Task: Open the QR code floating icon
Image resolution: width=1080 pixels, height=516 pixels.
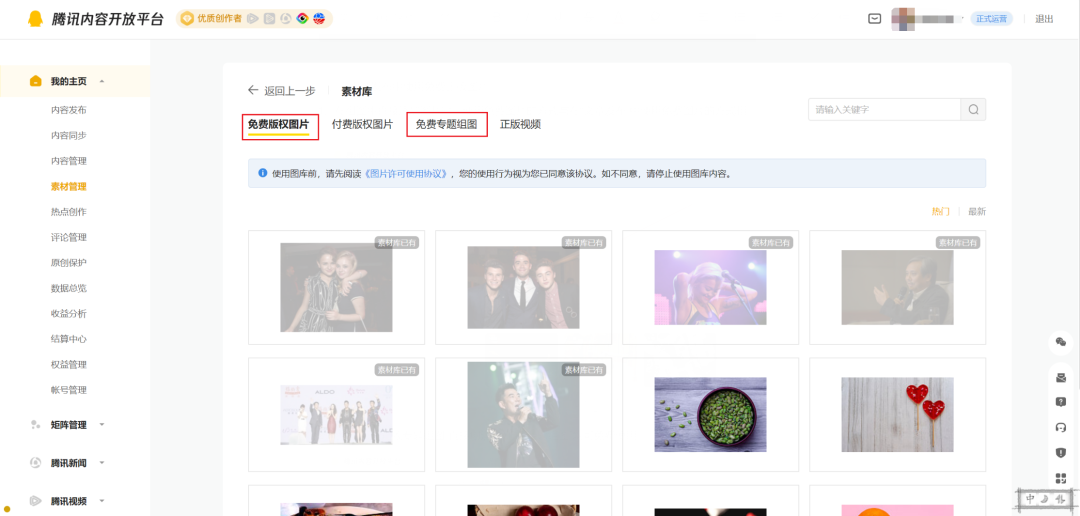Action: 1061,478
